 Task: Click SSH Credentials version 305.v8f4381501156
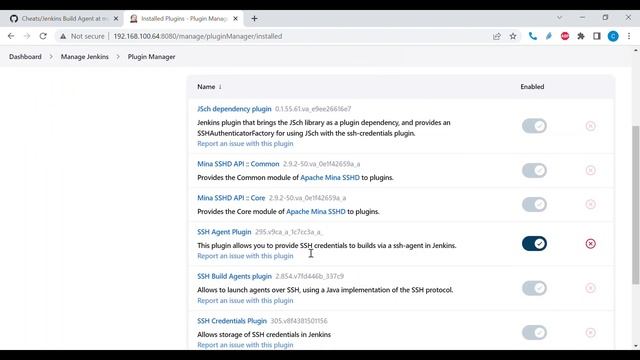(x=299, y=321)
